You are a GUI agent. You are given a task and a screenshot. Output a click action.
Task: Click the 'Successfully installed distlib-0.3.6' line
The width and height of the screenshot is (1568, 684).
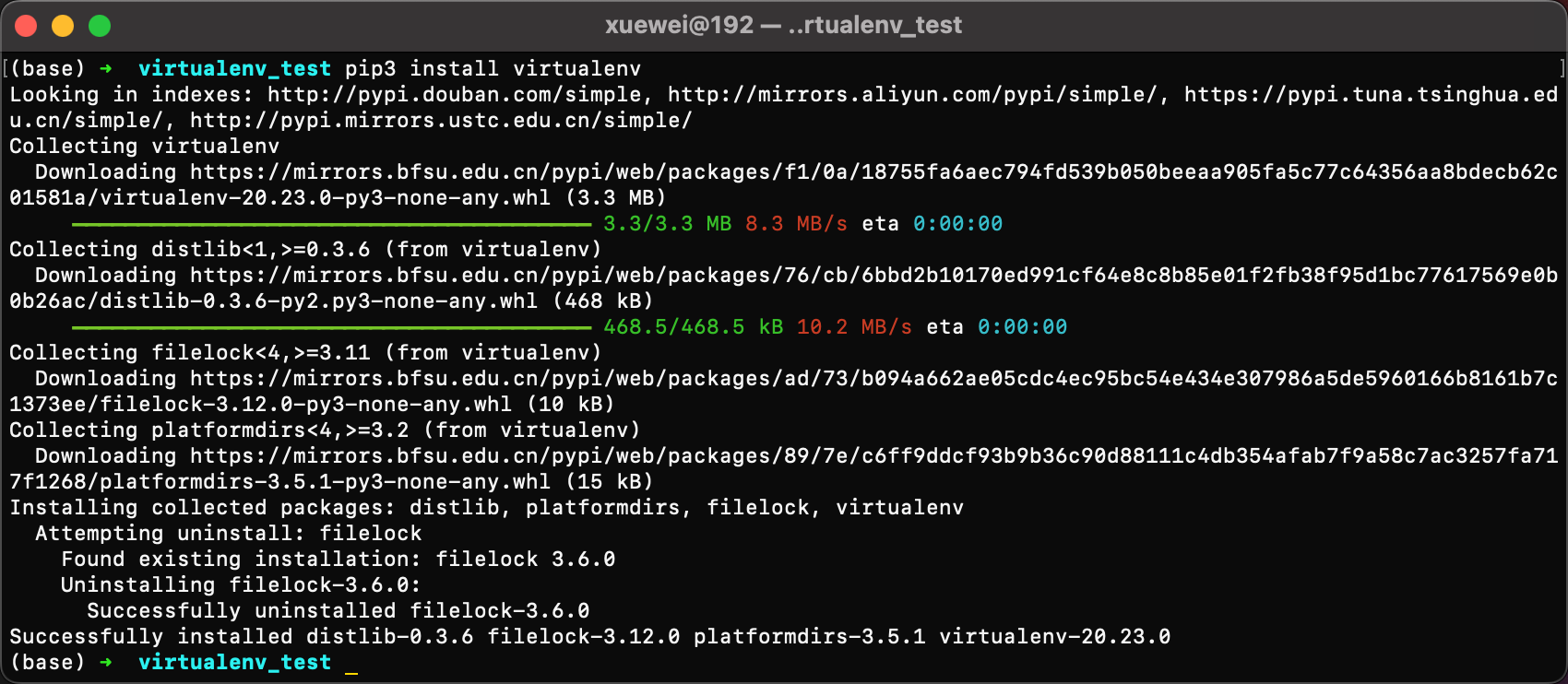[x=590, y=637]
